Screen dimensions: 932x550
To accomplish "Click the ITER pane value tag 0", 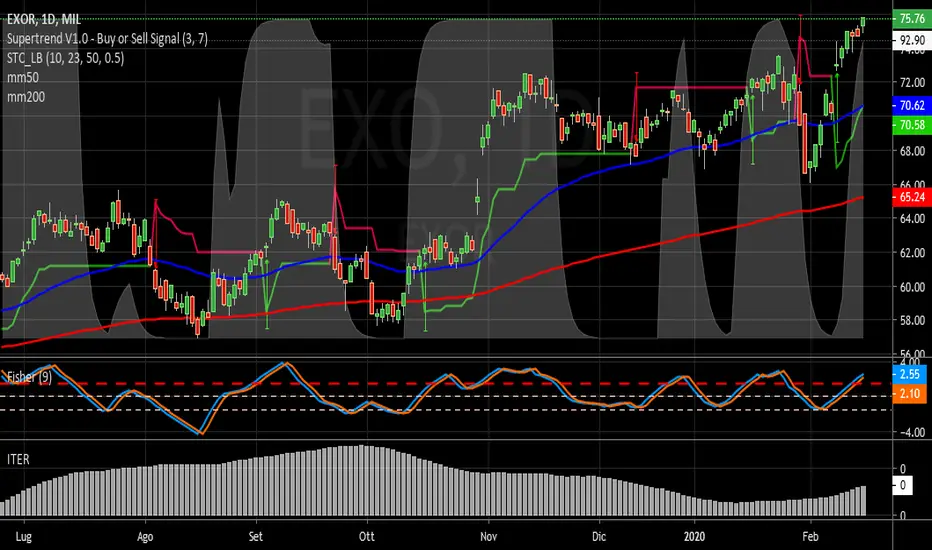I will (x=902, y=485).
